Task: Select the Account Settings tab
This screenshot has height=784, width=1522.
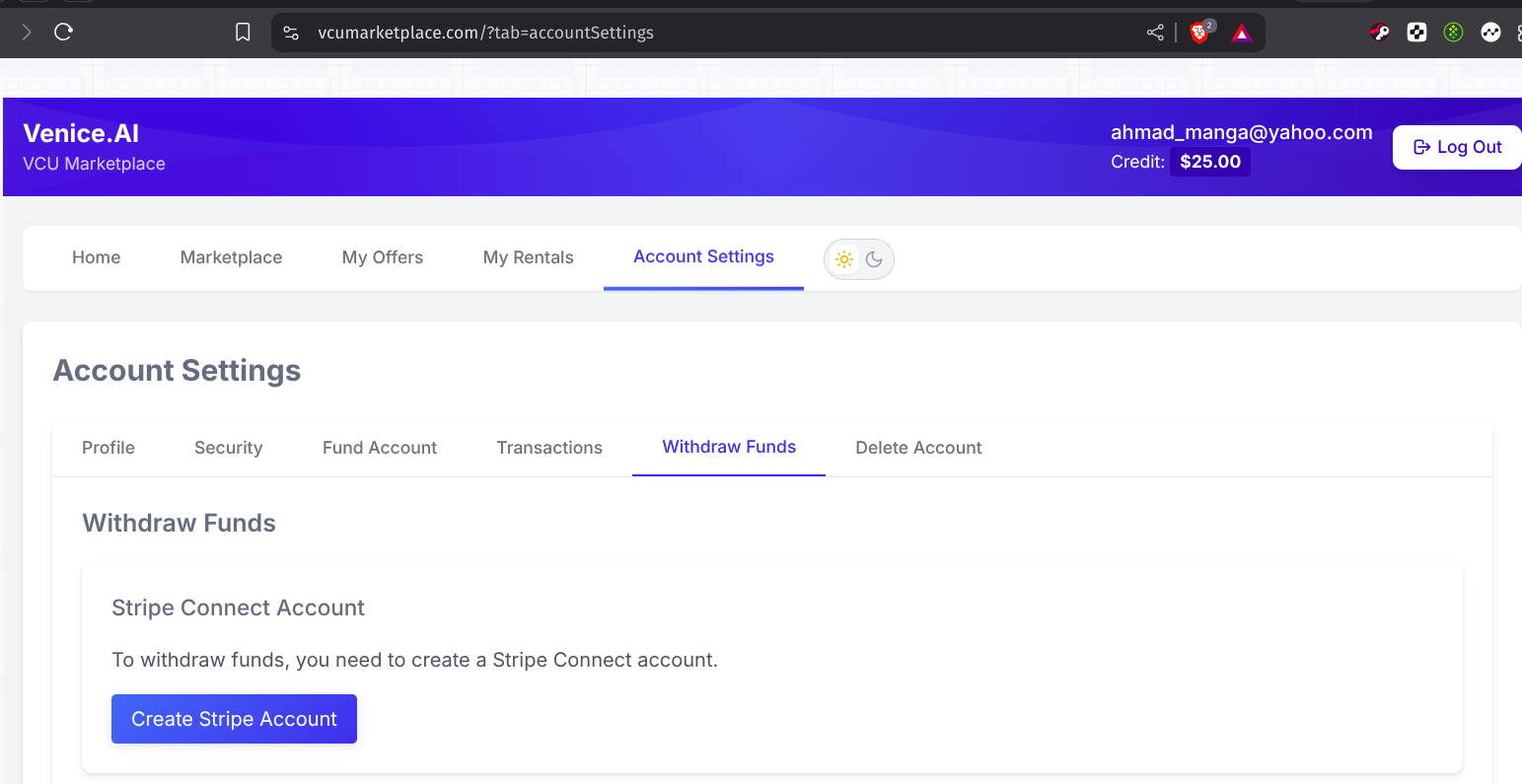Action: coord(703,256)
